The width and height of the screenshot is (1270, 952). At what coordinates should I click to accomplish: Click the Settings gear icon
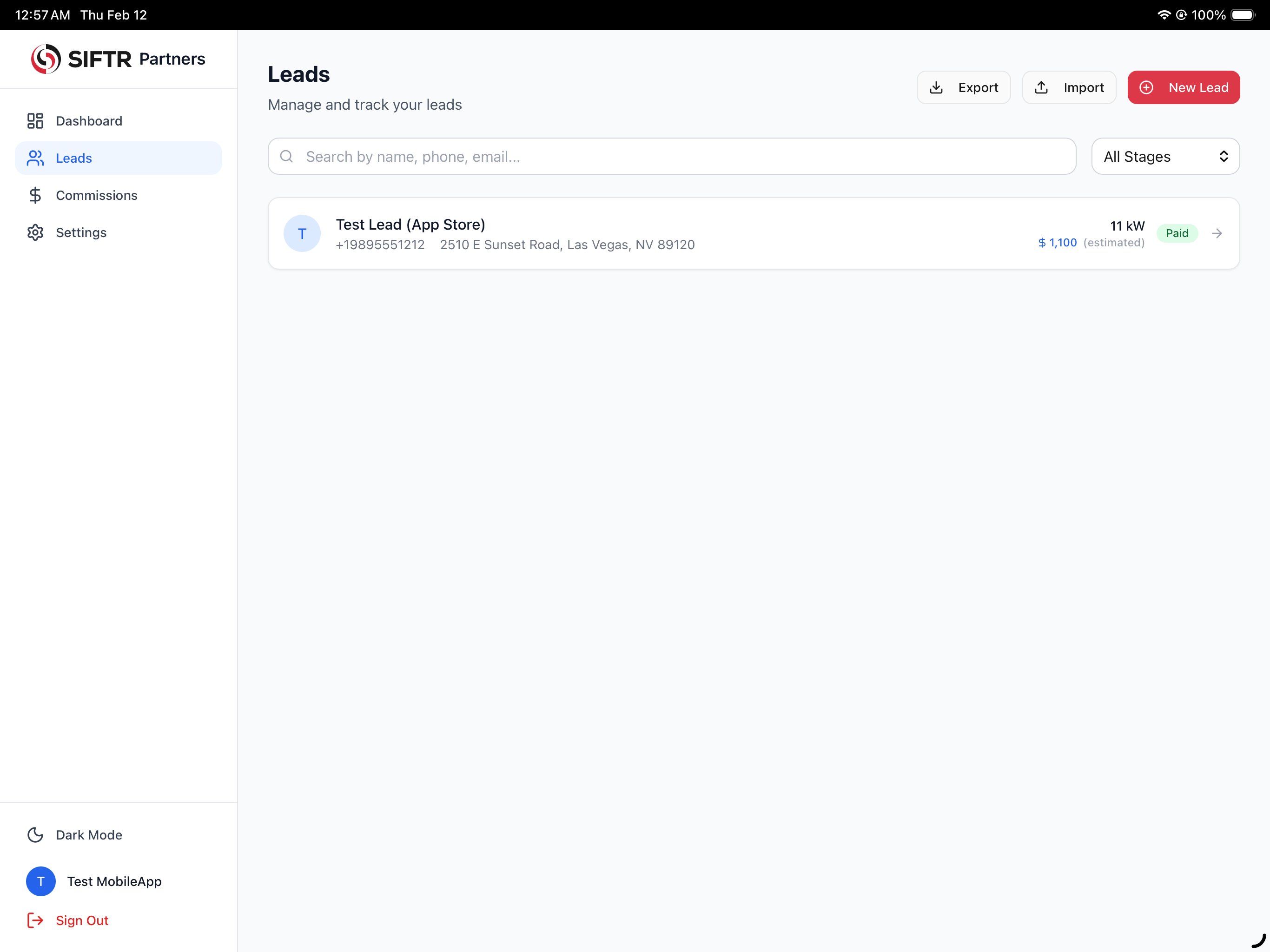click(x=35, y=232)
